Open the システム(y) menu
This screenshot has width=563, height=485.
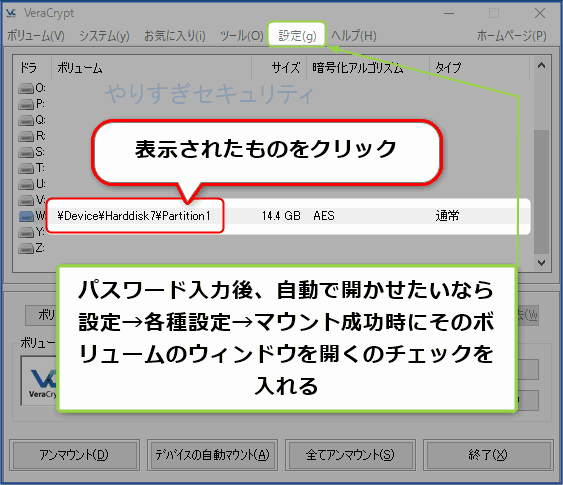coord(104,36)
